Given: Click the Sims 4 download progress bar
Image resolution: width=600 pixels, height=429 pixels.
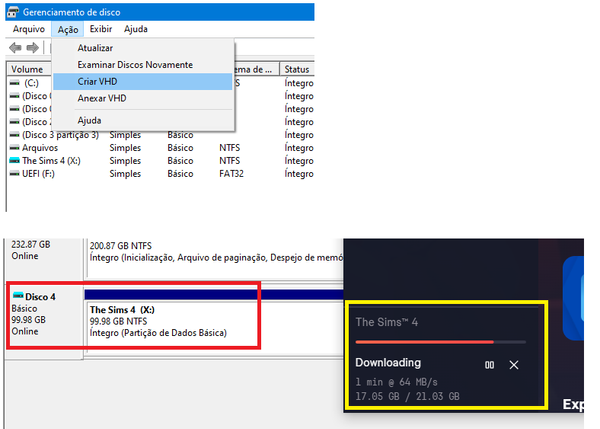Looking at the screenshot, I should (440, 342).
